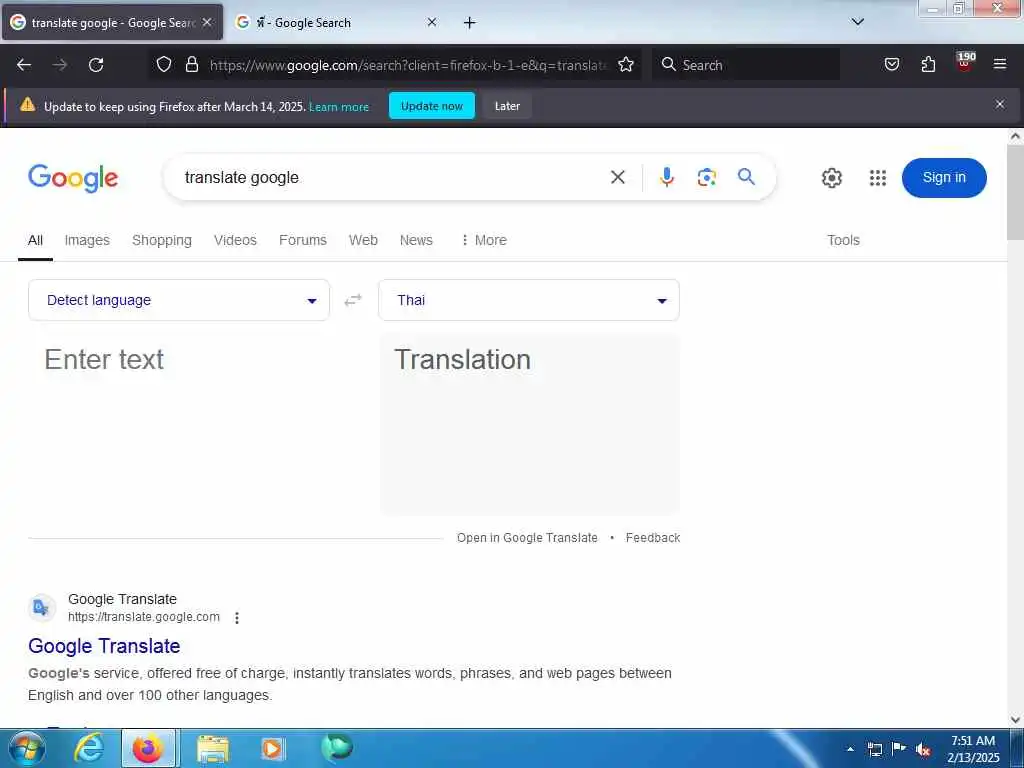This screenshot has width=1024, height=768.
Task: Click the Update now button
Action: pyautogui.click(x=432, y=106)
